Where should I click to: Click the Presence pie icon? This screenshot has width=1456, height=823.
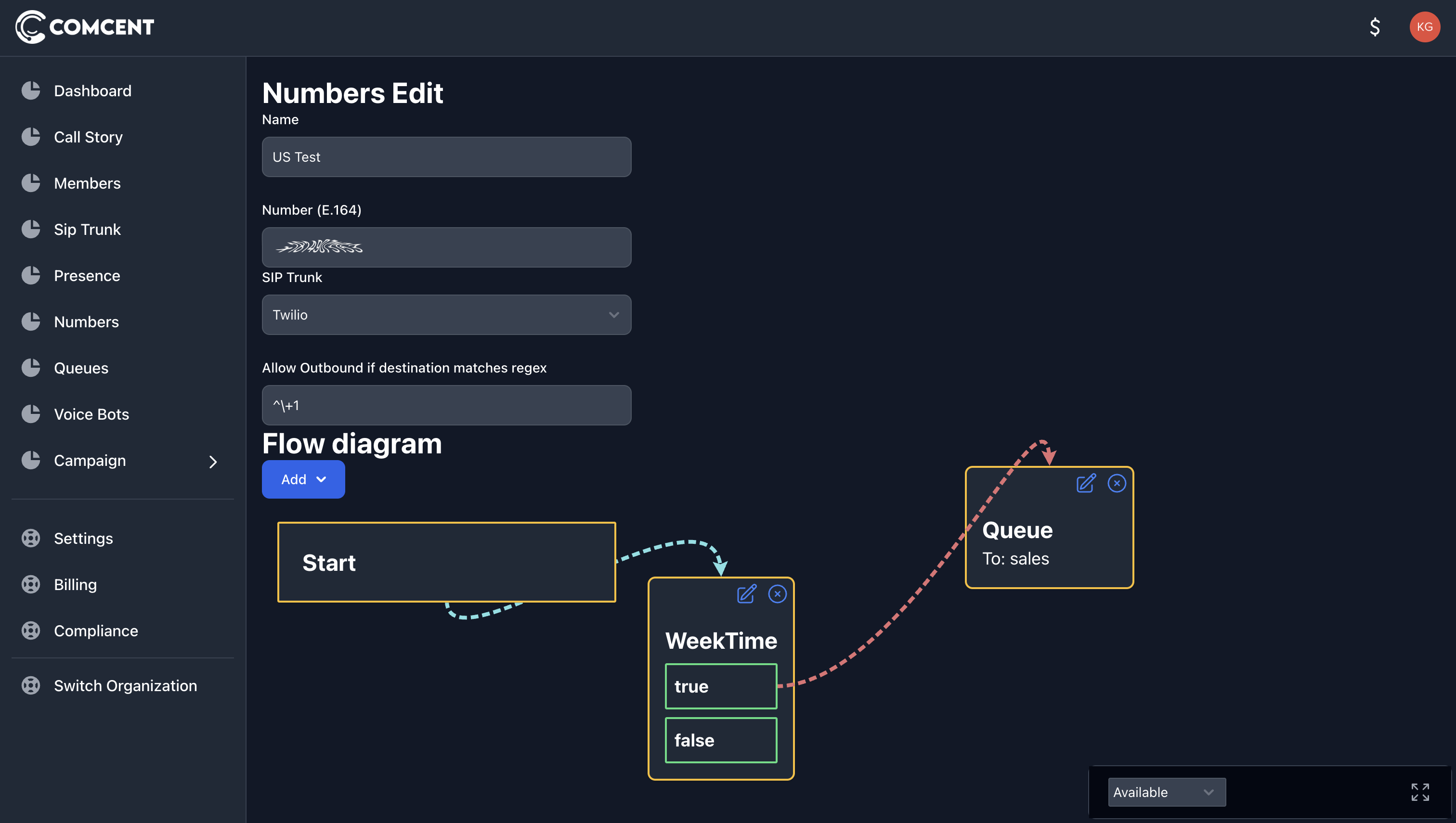30,275
